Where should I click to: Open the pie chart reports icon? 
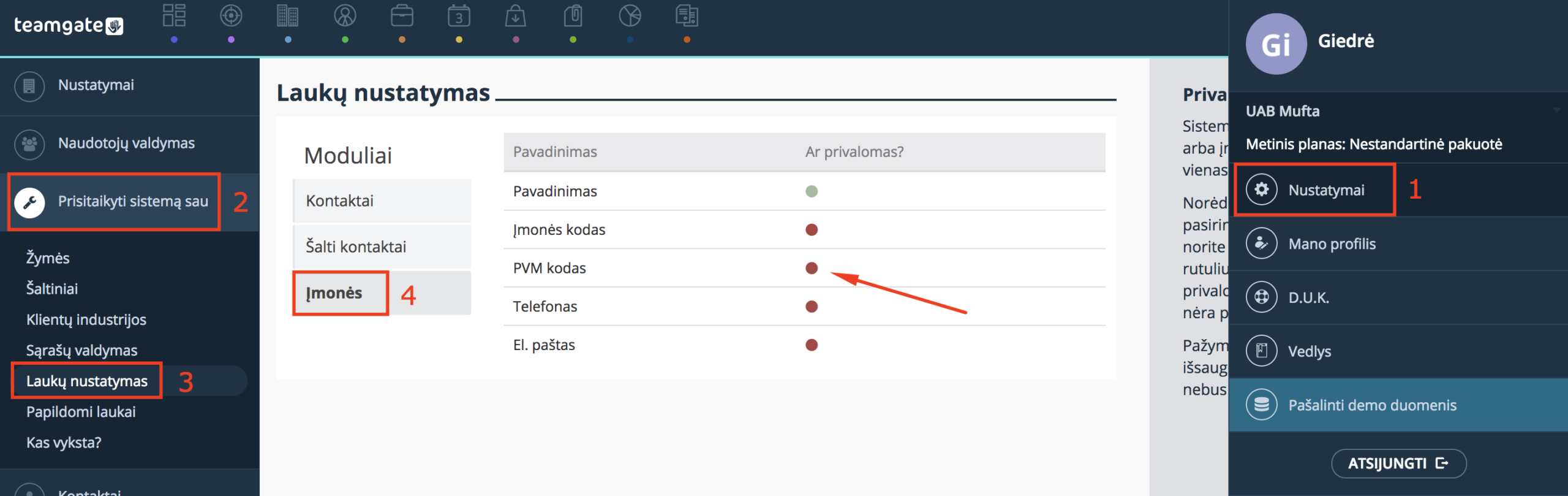(x=630, y=15)
